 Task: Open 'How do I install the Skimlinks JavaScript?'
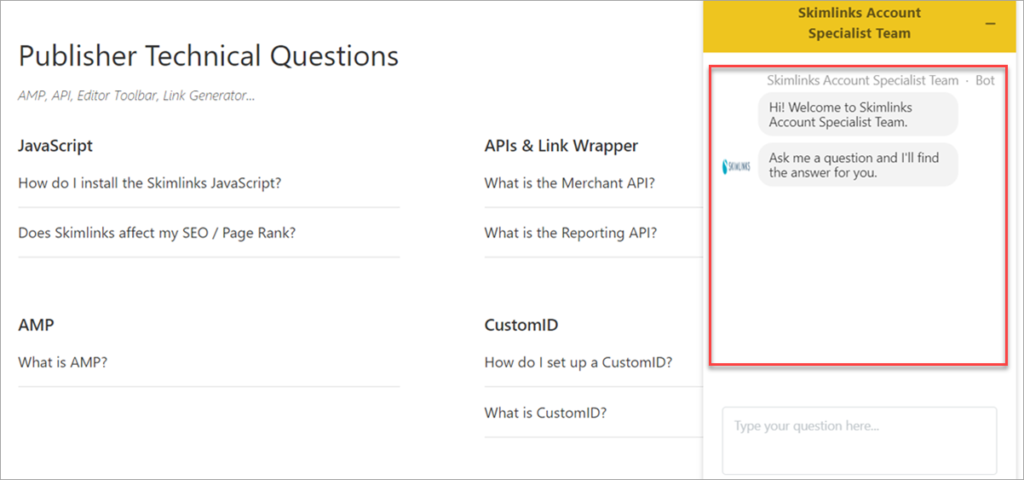click(150, 183)
